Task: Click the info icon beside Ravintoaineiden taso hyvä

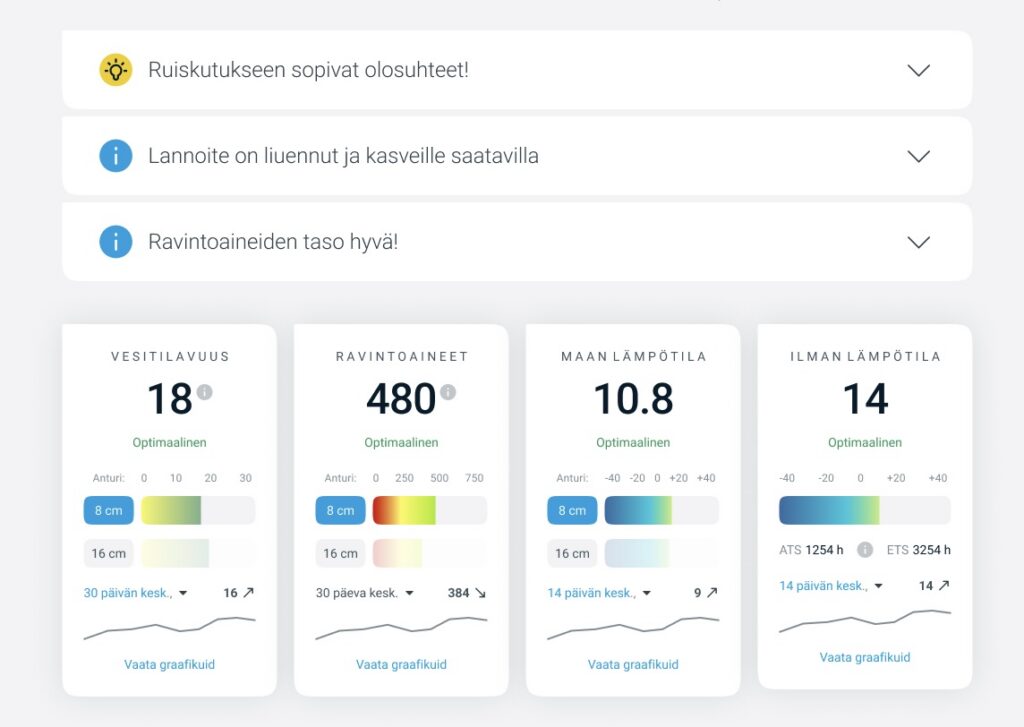Action: click(116, 242)
